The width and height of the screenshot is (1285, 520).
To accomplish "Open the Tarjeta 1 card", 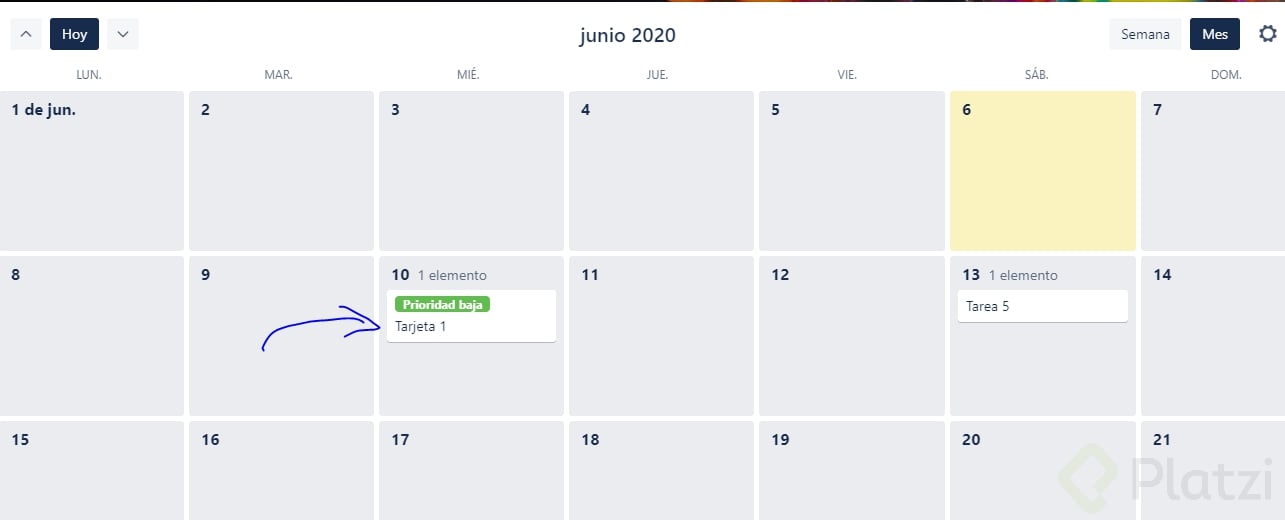I will pos(471,326).
